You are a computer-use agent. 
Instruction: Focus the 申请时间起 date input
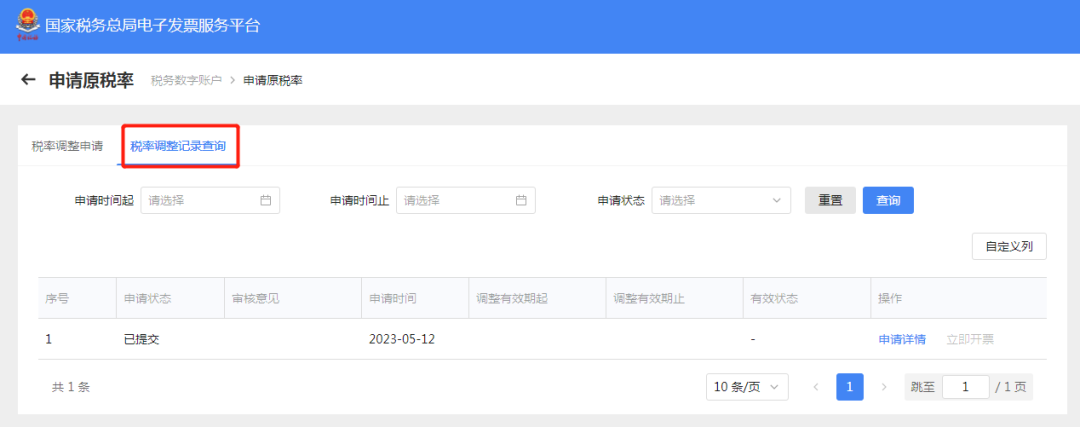(x=210, y=200)
